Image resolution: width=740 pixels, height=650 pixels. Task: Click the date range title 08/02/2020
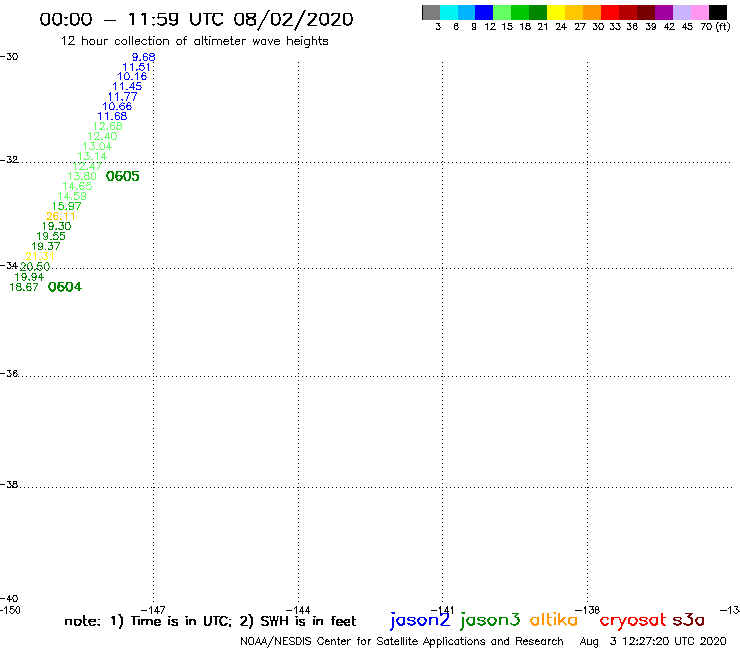click(196, 19)
